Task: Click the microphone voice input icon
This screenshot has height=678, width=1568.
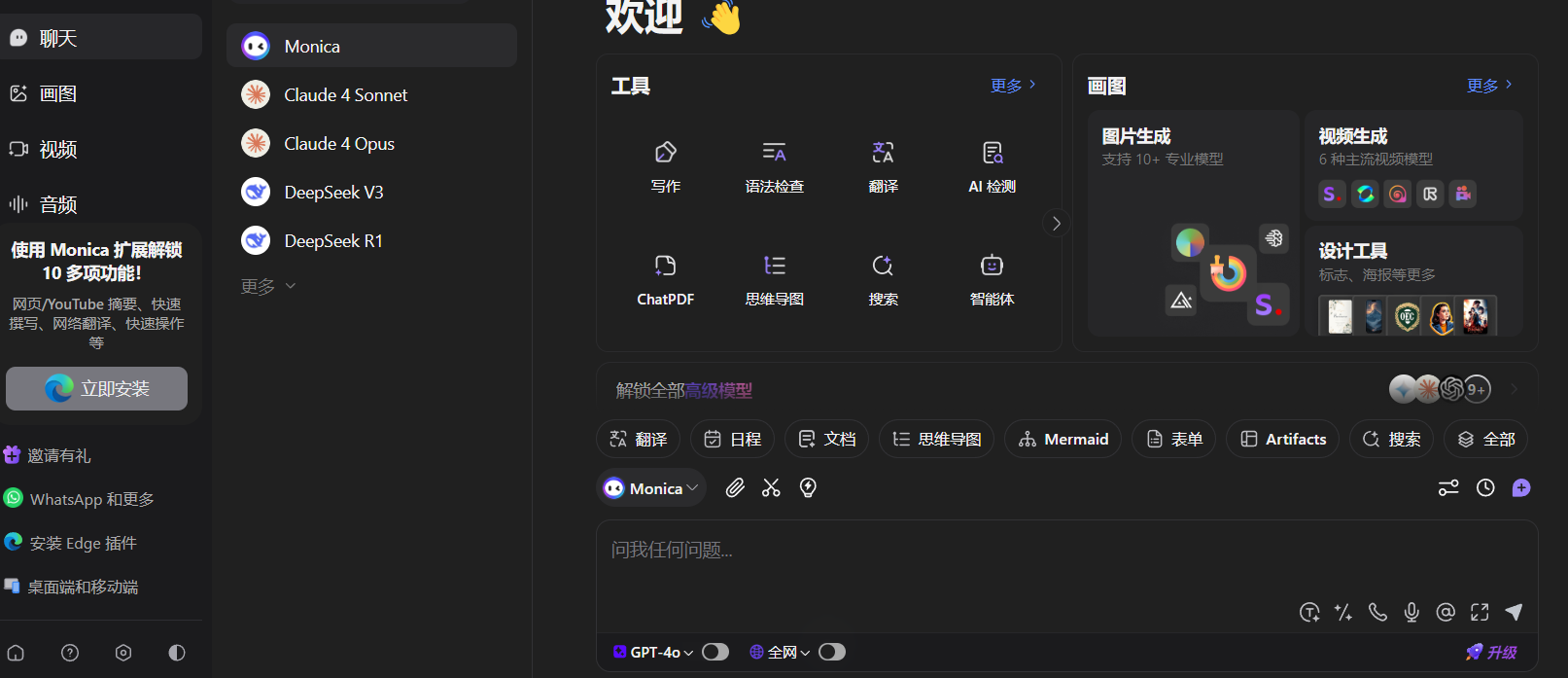Action: tap(1411, 612)
